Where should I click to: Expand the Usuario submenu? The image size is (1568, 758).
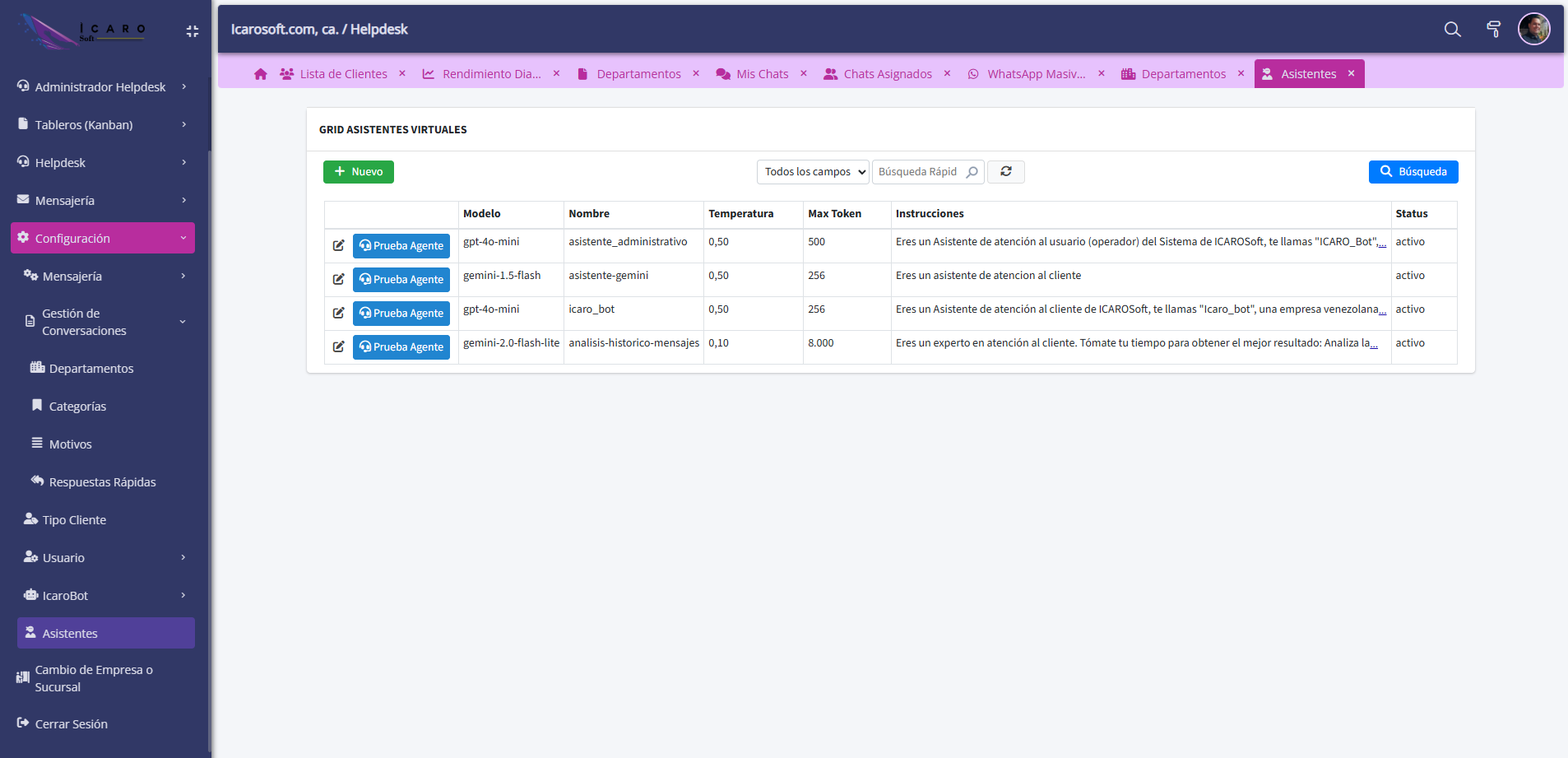coord(106,557)
